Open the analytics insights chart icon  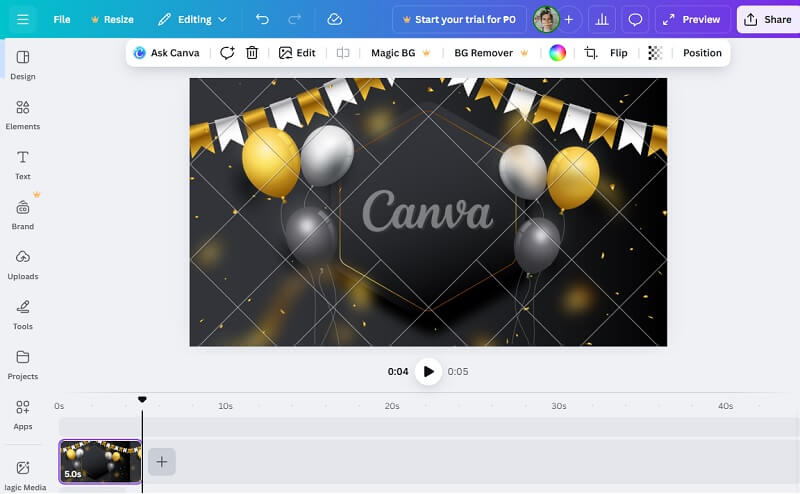click(602, 19)
